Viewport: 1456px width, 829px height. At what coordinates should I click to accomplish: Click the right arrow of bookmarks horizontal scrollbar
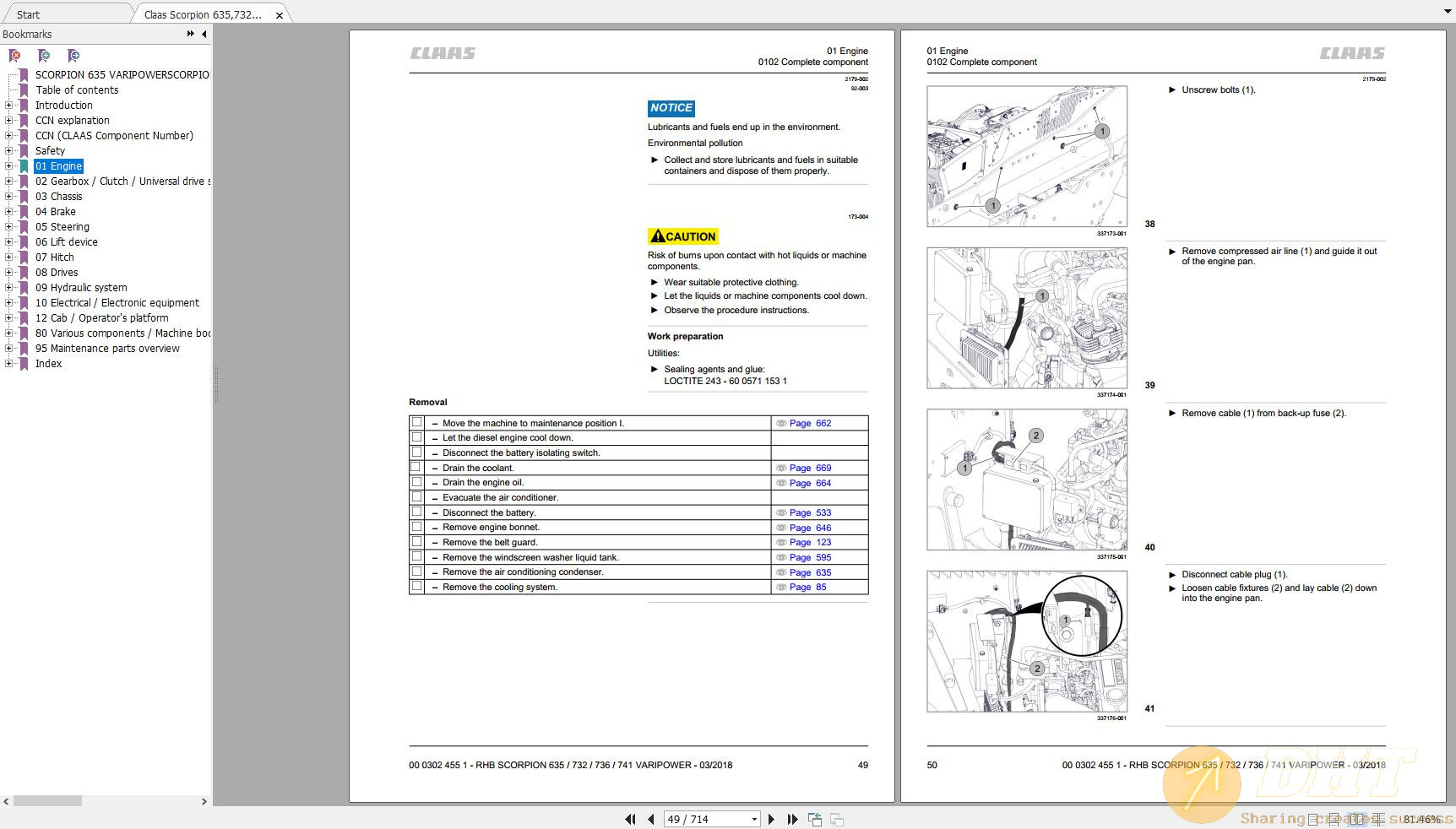click(204, 801)
